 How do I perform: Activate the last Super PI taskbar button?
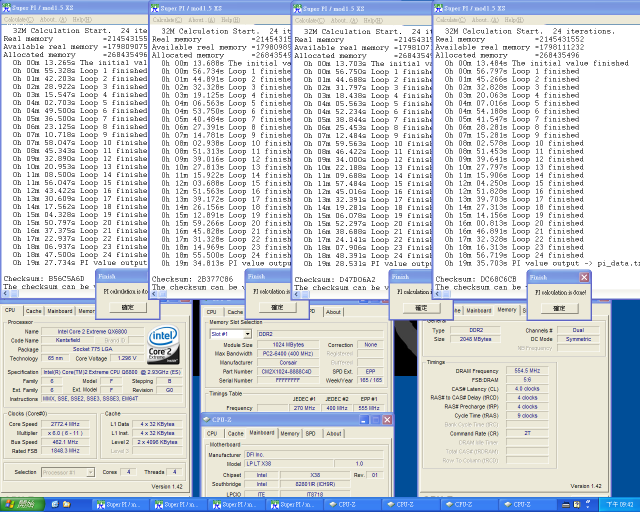pos(295,505)
